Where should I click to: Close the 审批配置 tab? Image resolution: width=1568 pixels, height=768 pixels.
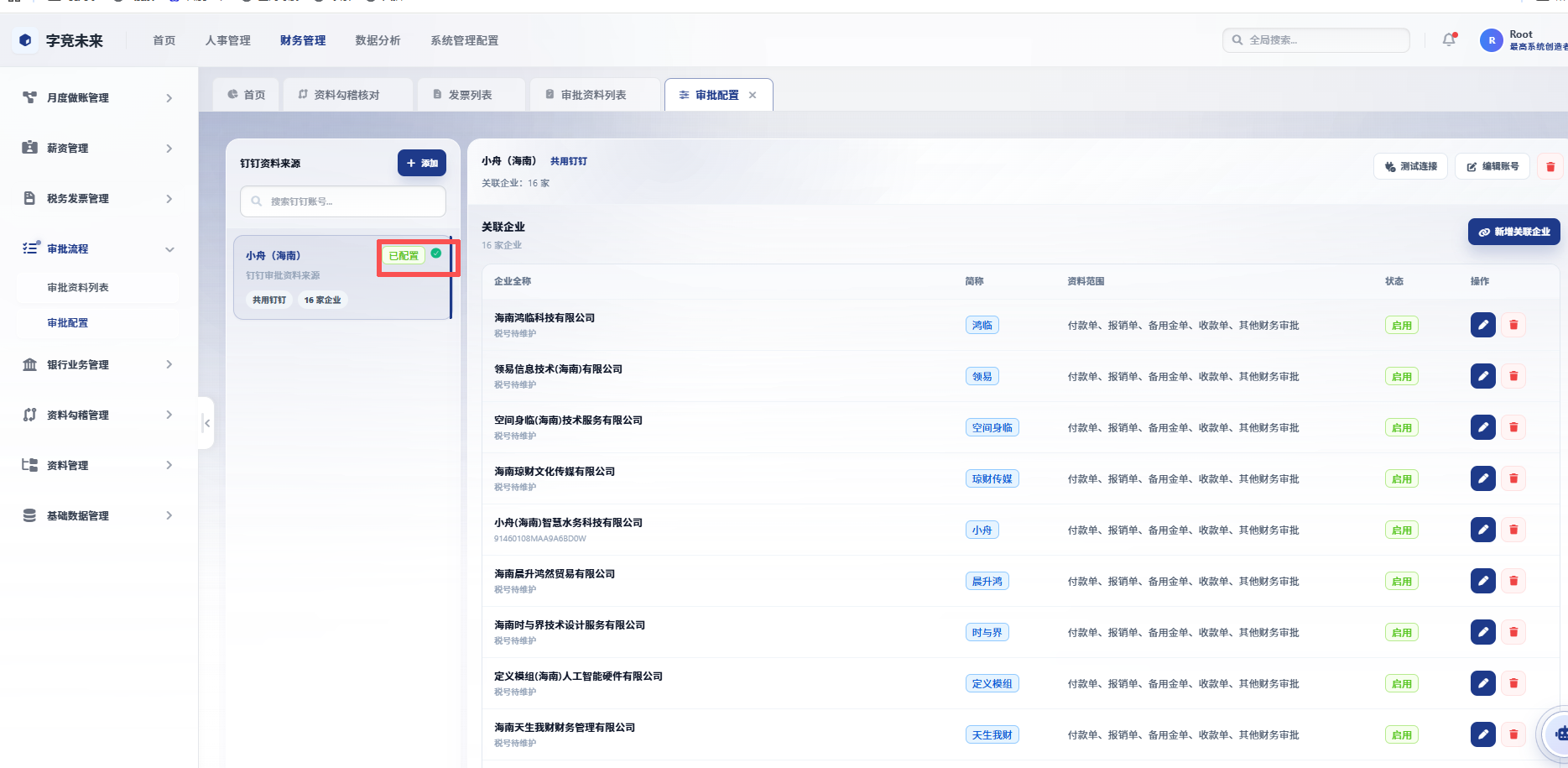tap(753, 95)
